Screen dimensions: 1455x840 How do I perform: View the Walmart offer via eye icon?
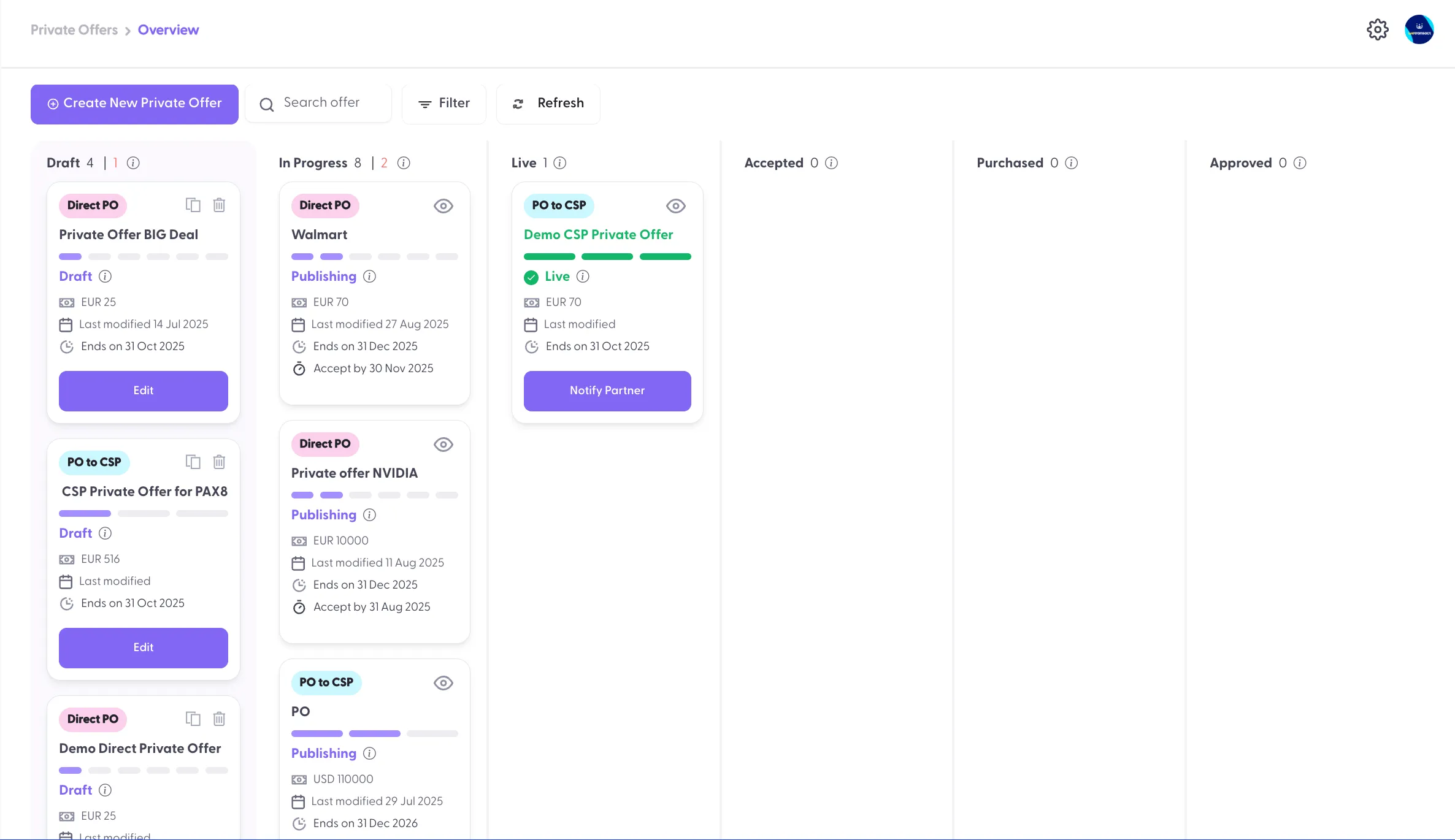(443, 206)
